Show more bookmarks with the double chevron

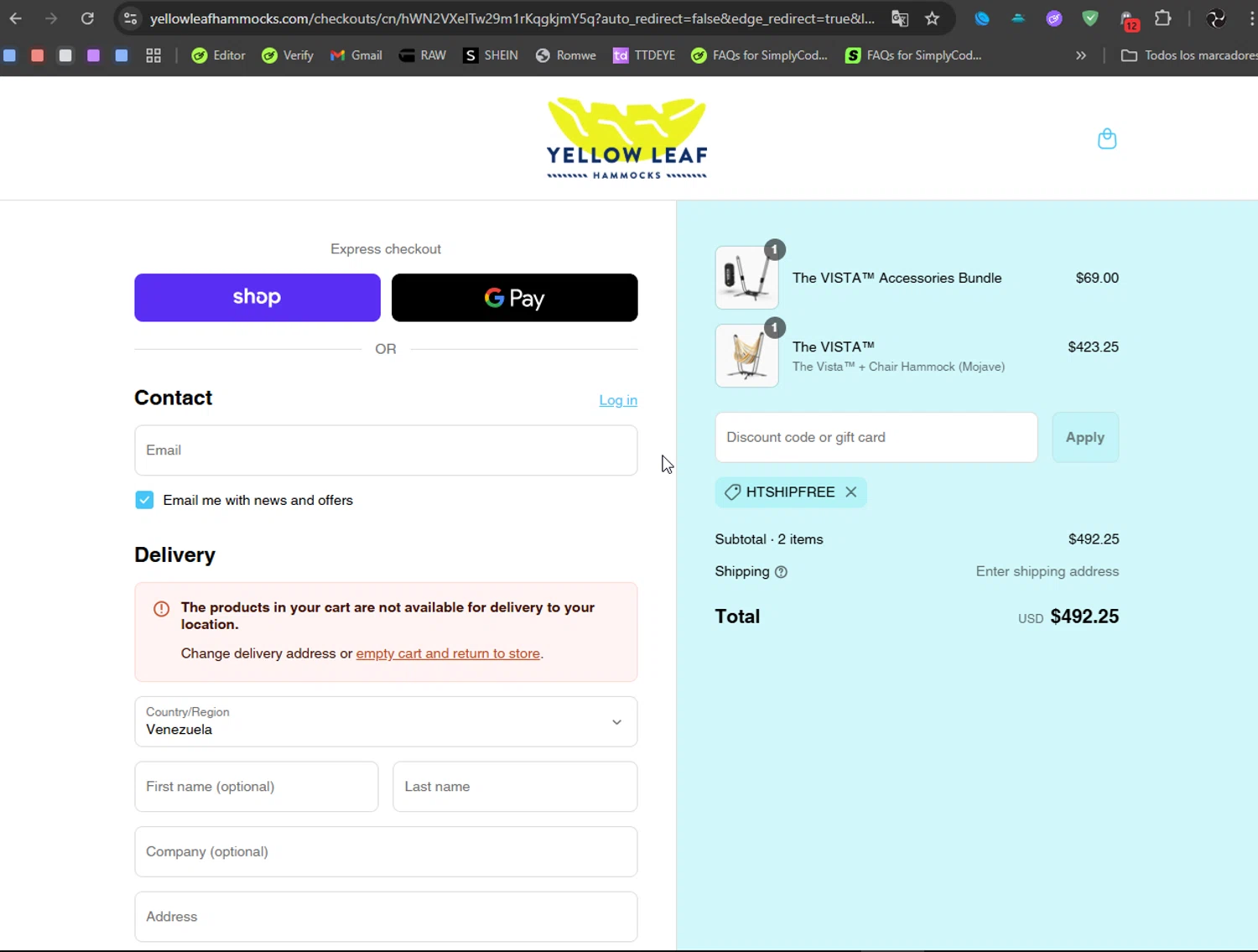click(x=1081, y=55)
